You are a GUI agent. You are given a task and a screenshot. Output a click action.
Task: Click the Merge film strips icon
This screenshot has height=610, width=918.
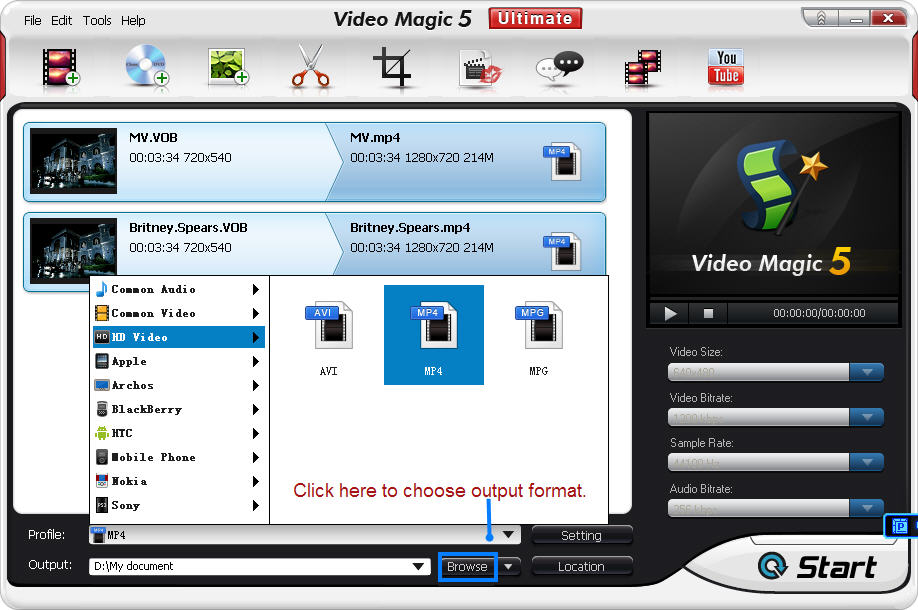tap(643, 68)
